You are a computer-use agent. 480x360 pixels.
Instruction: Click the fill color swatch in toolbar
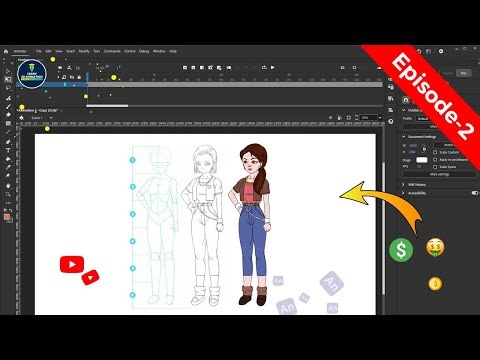[7, 217]
